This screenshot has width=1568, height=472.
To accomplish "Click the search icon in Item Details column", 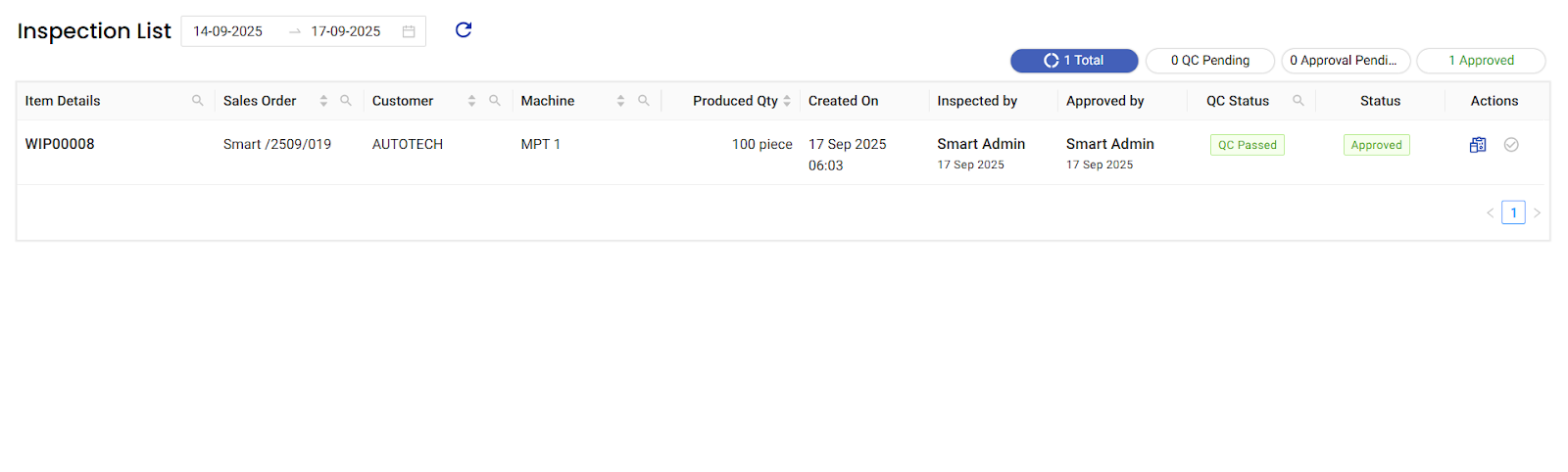I will [198, 101].
